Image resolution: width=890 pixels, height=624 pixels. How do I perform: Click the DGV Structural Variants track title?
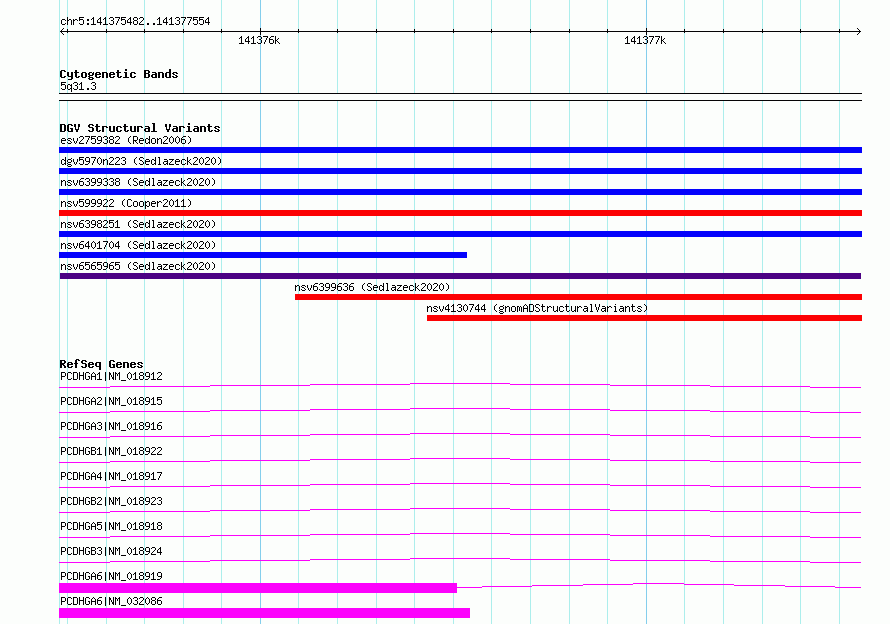[140, 128]
